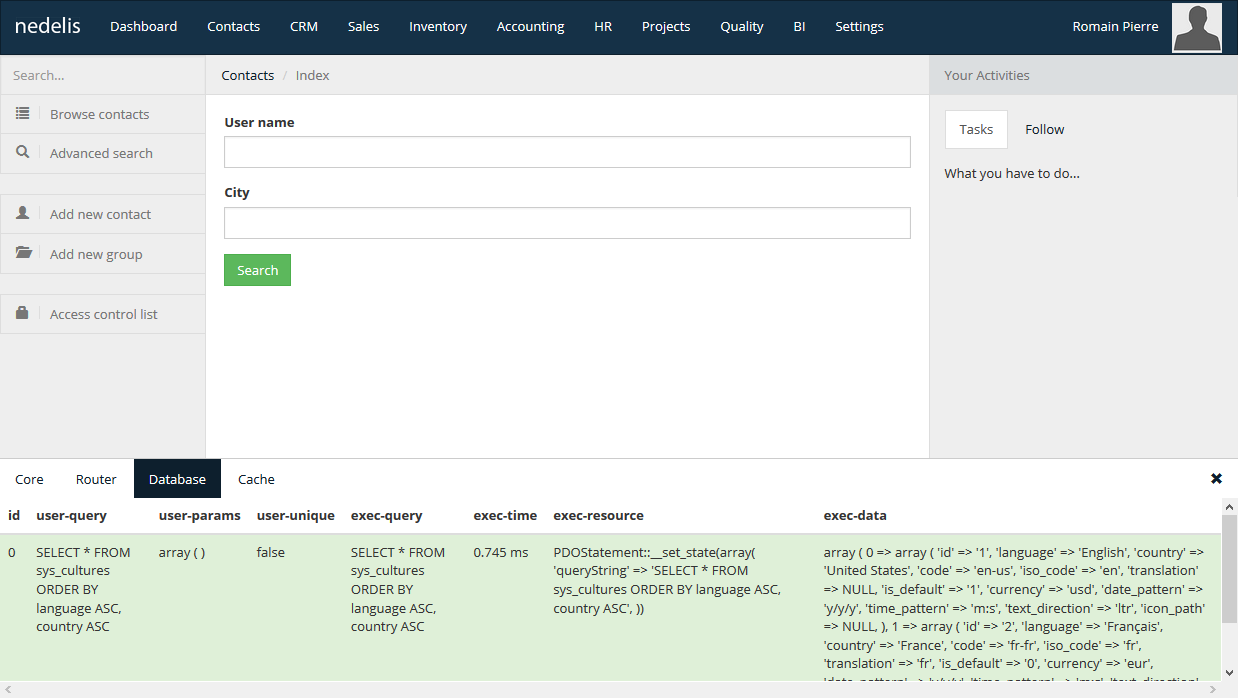1238x698 pixels.
Task: Click the 0.745 ms exec-time value
Action: tap(501, 552)
